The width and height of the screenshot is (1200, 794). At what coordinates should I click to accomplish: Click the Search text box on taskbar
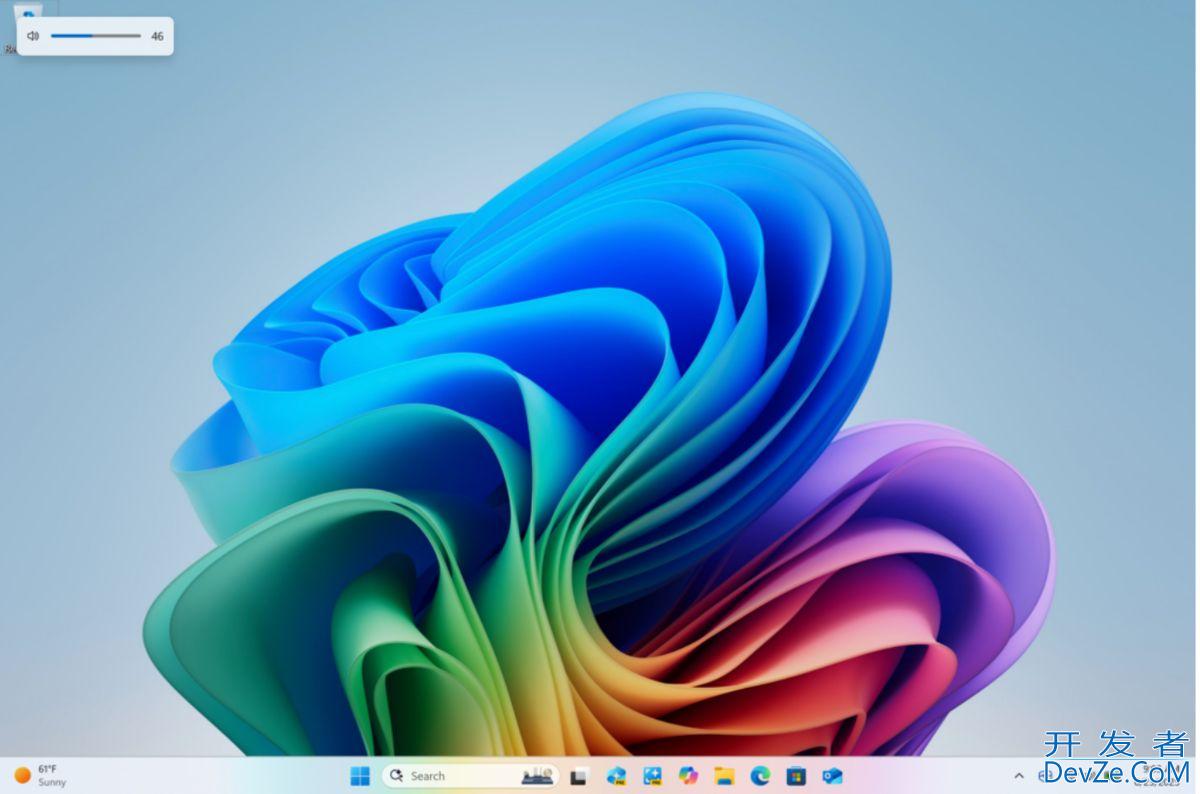(x=450, y=776)
